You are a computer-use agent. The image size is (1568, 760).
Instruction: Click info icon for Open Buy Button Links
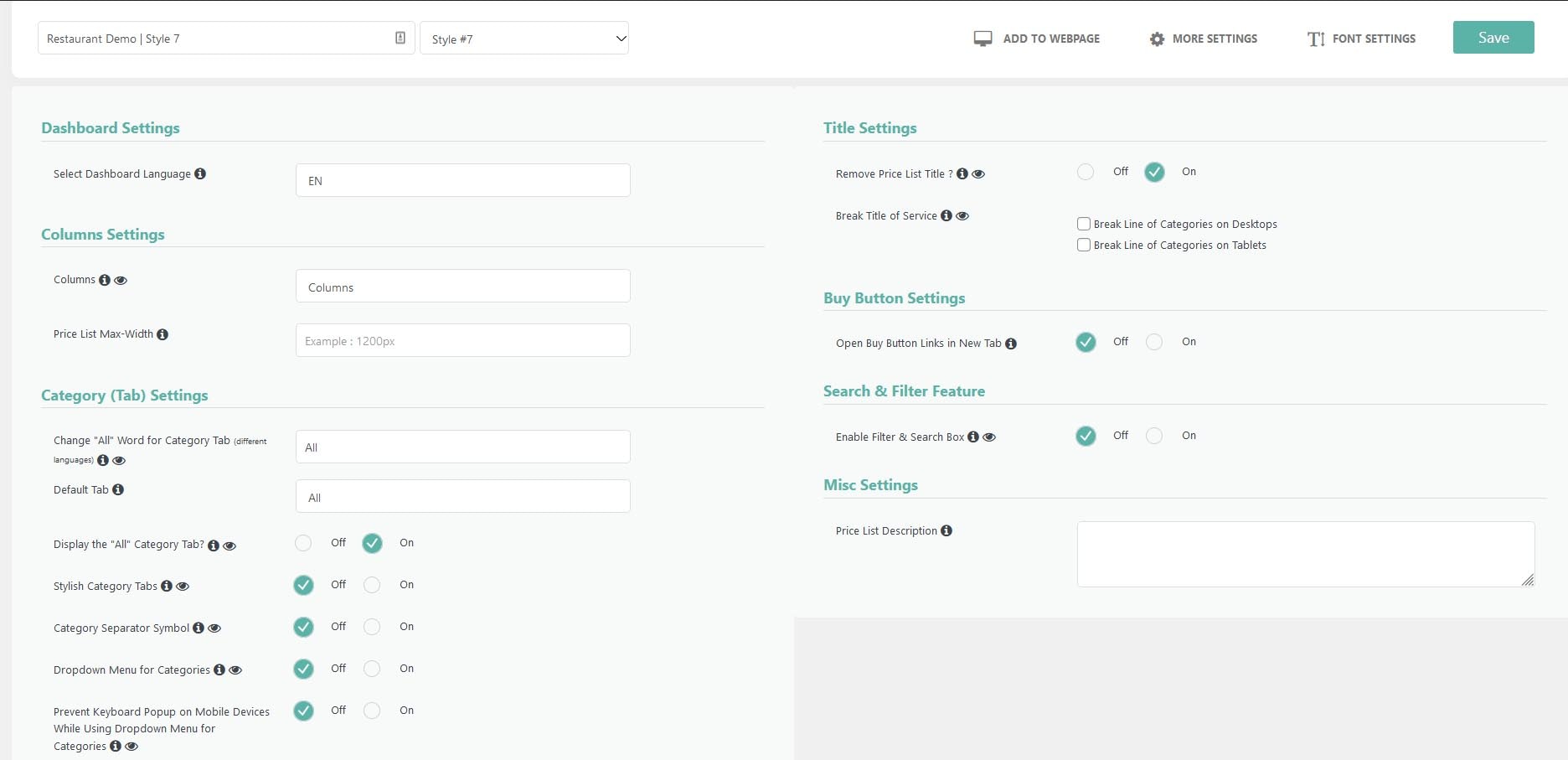pos(1011,344)
